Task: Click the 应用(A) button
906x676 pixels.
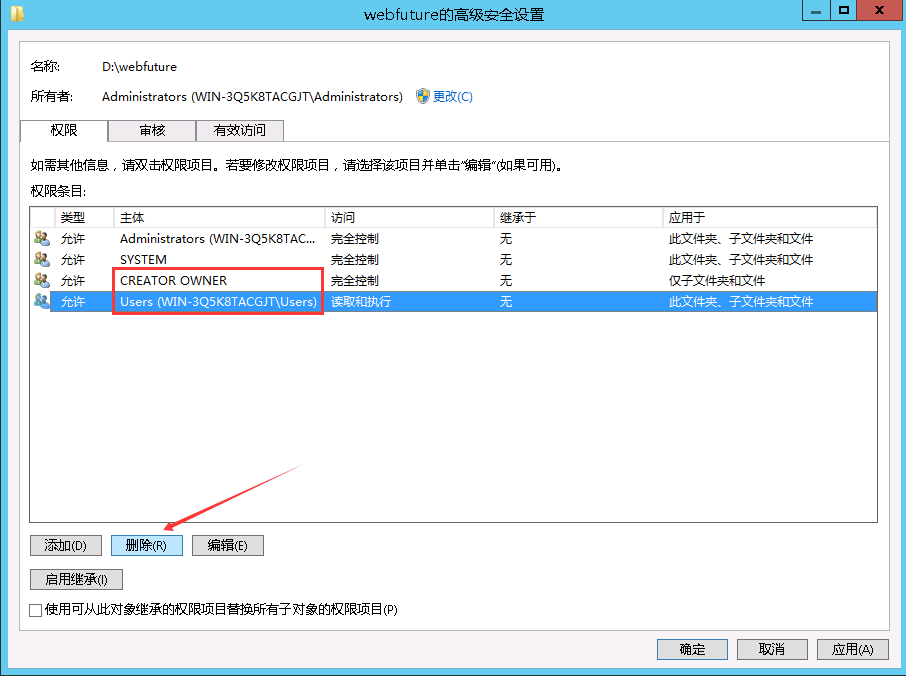Action: pos(852,649)
